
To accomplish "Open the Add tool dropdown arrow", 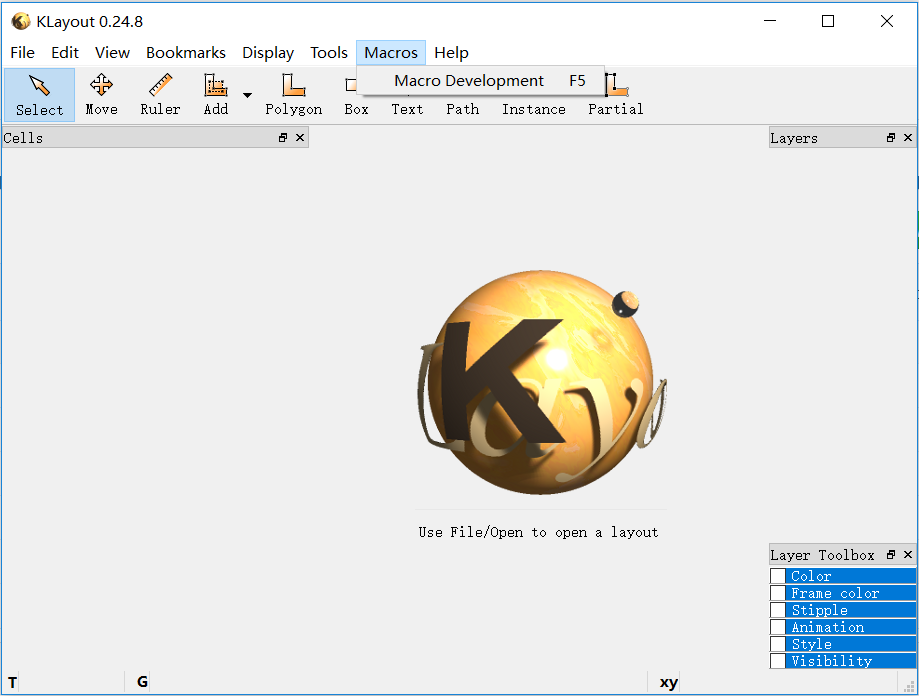I will pyautogui.click(x=247, y=95).
